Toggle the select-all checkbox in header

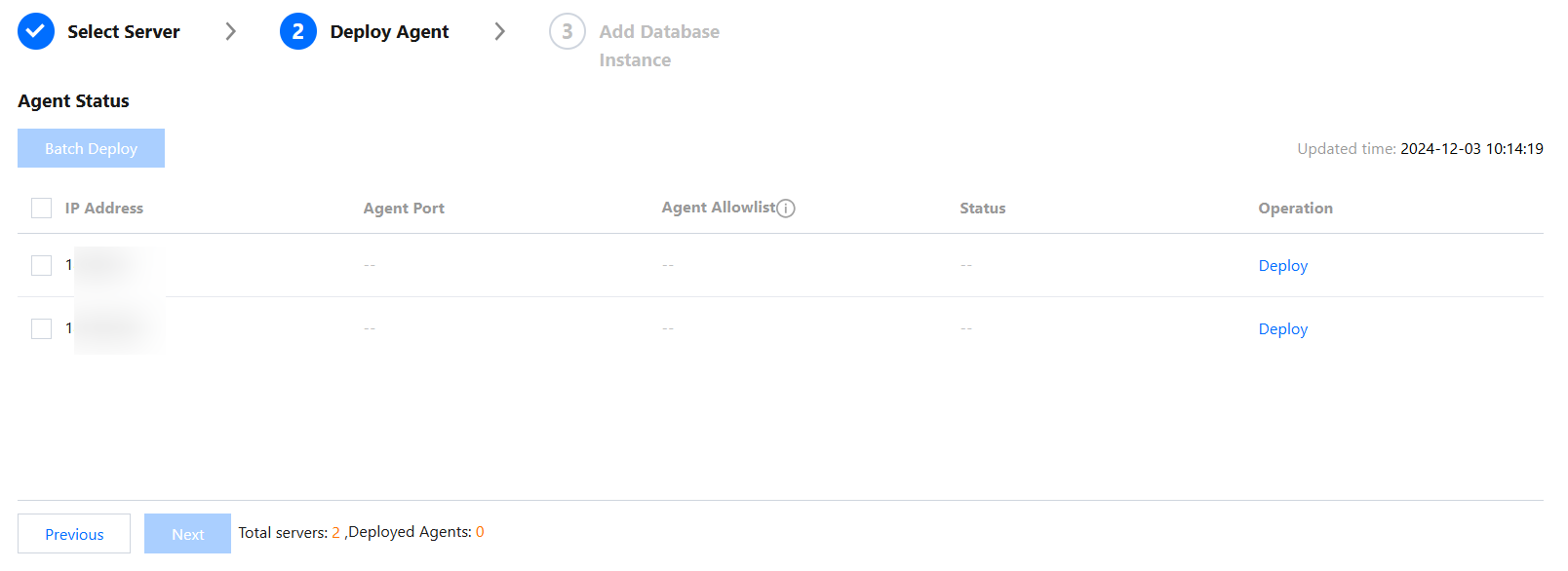tap(41, 208)
